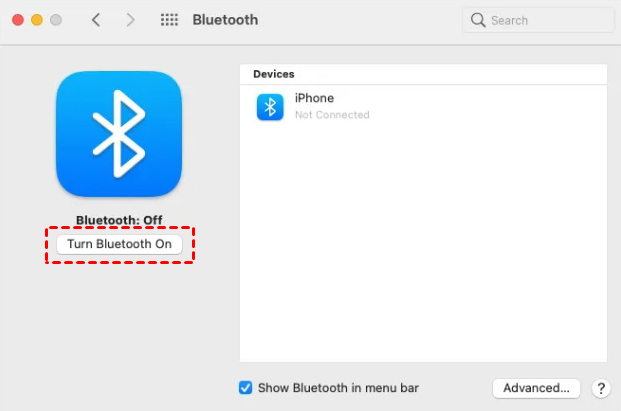Click the Not Connected status text
The image size is (621, 411).
coord(332,115)
